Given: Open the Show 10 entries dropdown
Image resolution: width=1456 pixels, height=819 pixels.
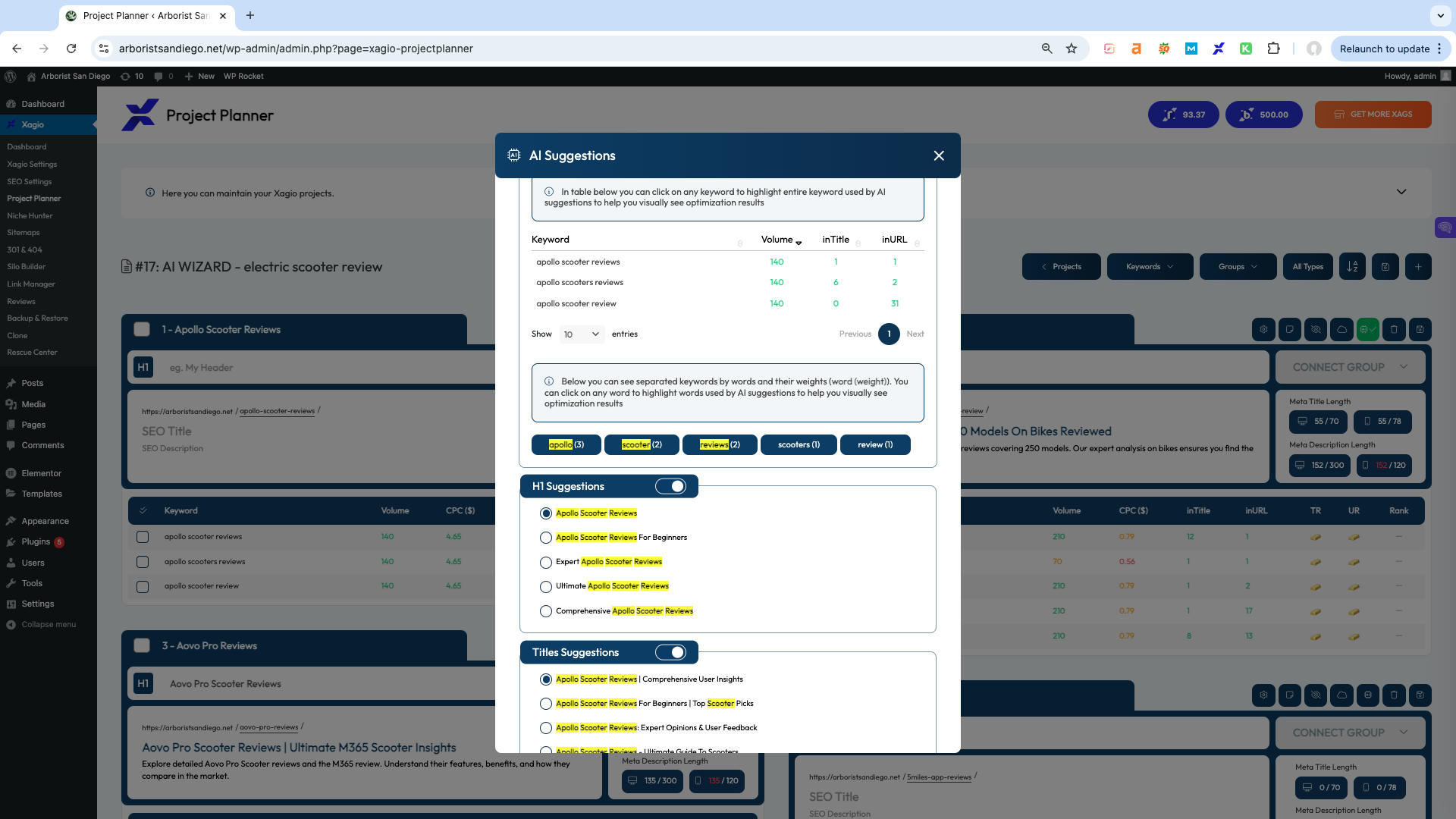Looking at the screenshot, I should pyautogui.click(x=582, y=334).
